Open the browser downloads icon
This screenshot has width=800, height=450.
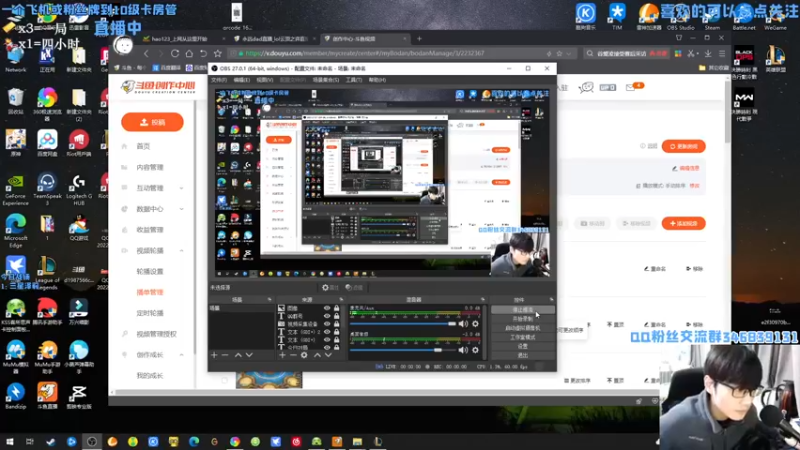[x=708, y=53]
